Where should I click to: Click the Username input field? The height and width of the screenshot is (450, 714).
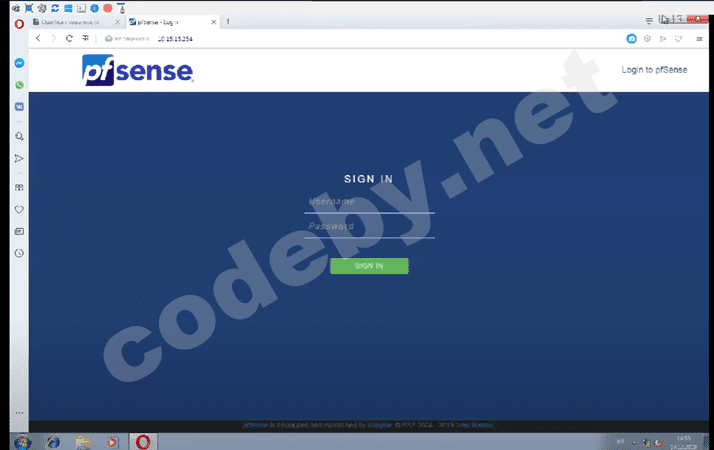point(369,202)
